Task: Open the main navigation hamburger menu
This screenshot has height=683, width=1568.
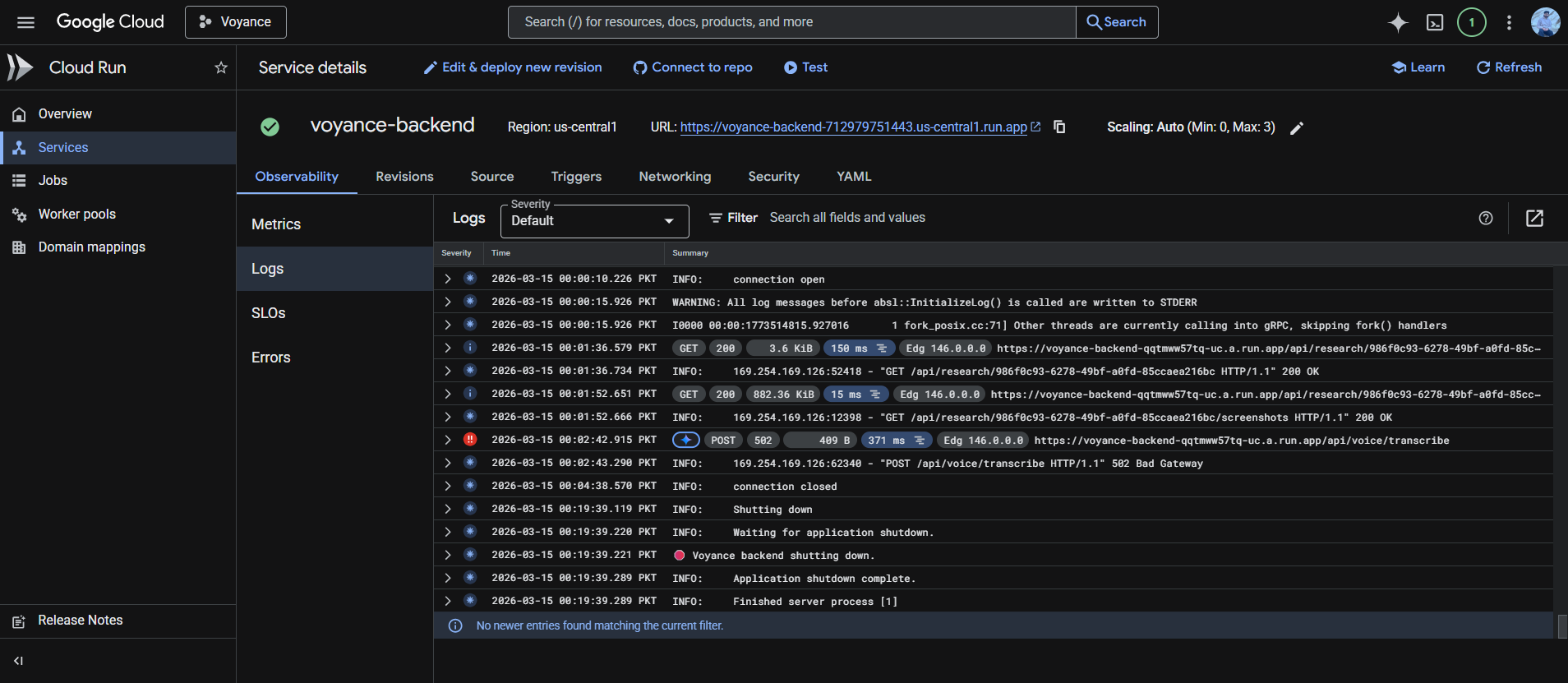Action: [25, 22]
